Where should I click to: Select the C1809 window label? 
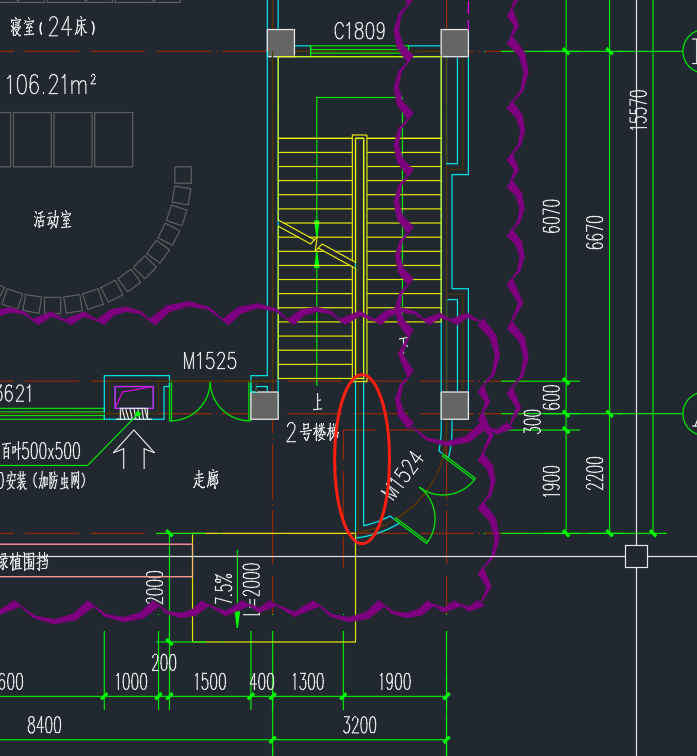pyautogui.click(x=359, y=31)
